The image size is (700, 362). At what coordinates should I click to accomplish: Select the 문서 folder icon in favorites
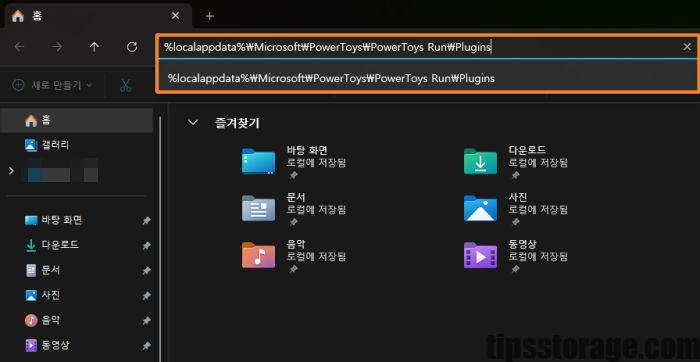point(258,208)
